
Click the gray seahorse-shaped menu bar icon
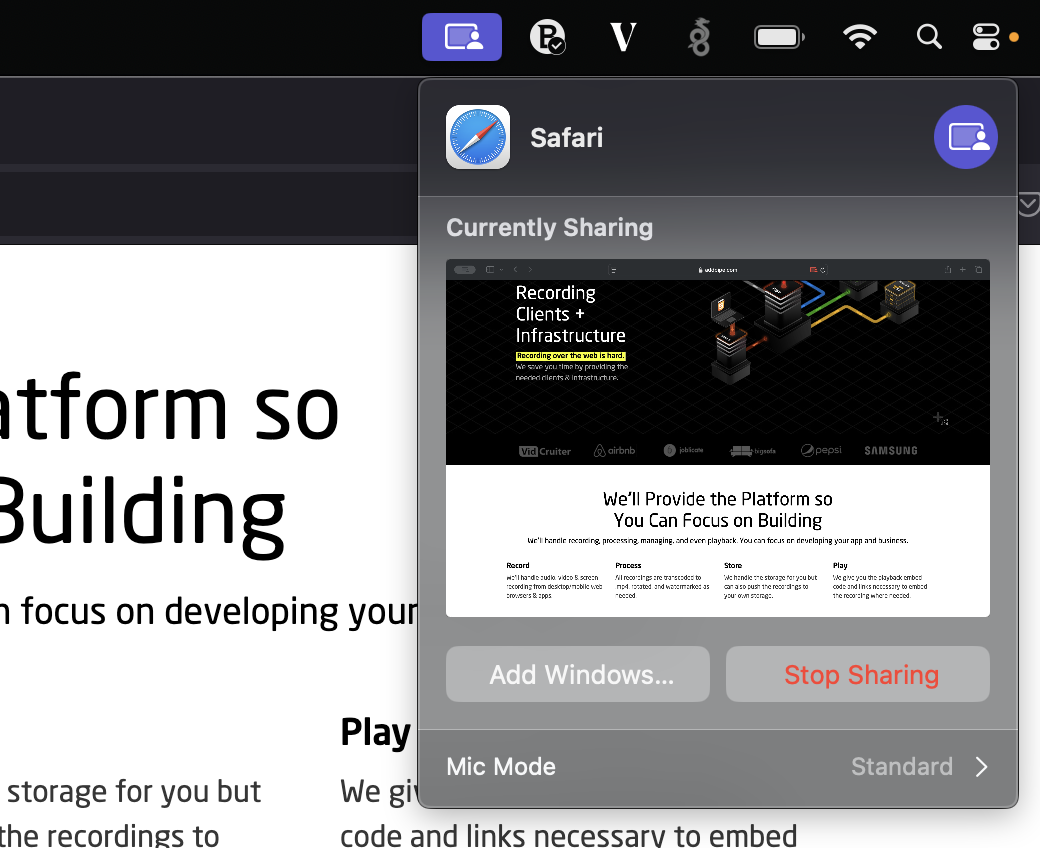tap(698, 36)
